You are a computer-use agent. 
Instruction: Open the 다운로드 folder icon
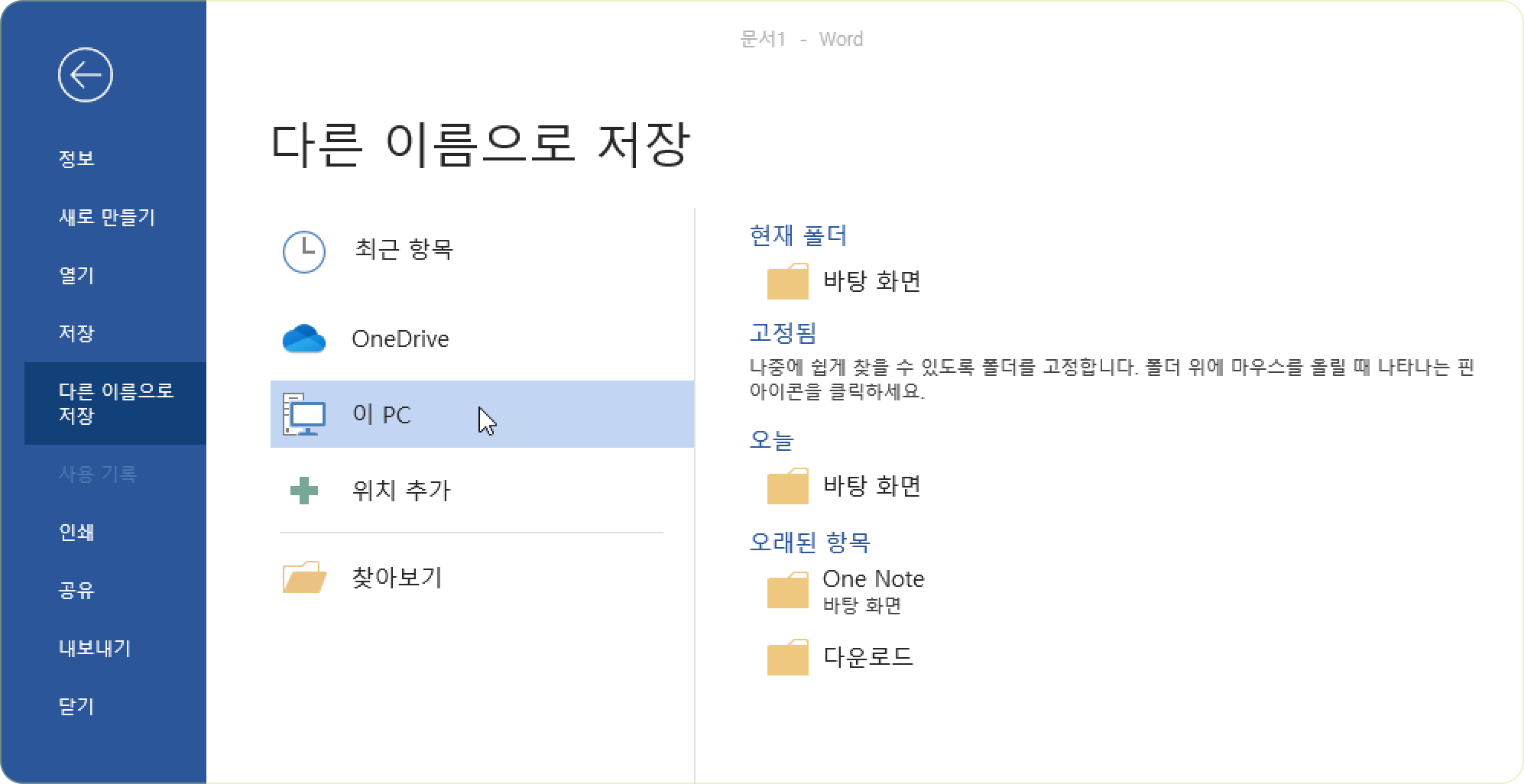(x=787, y=657)
